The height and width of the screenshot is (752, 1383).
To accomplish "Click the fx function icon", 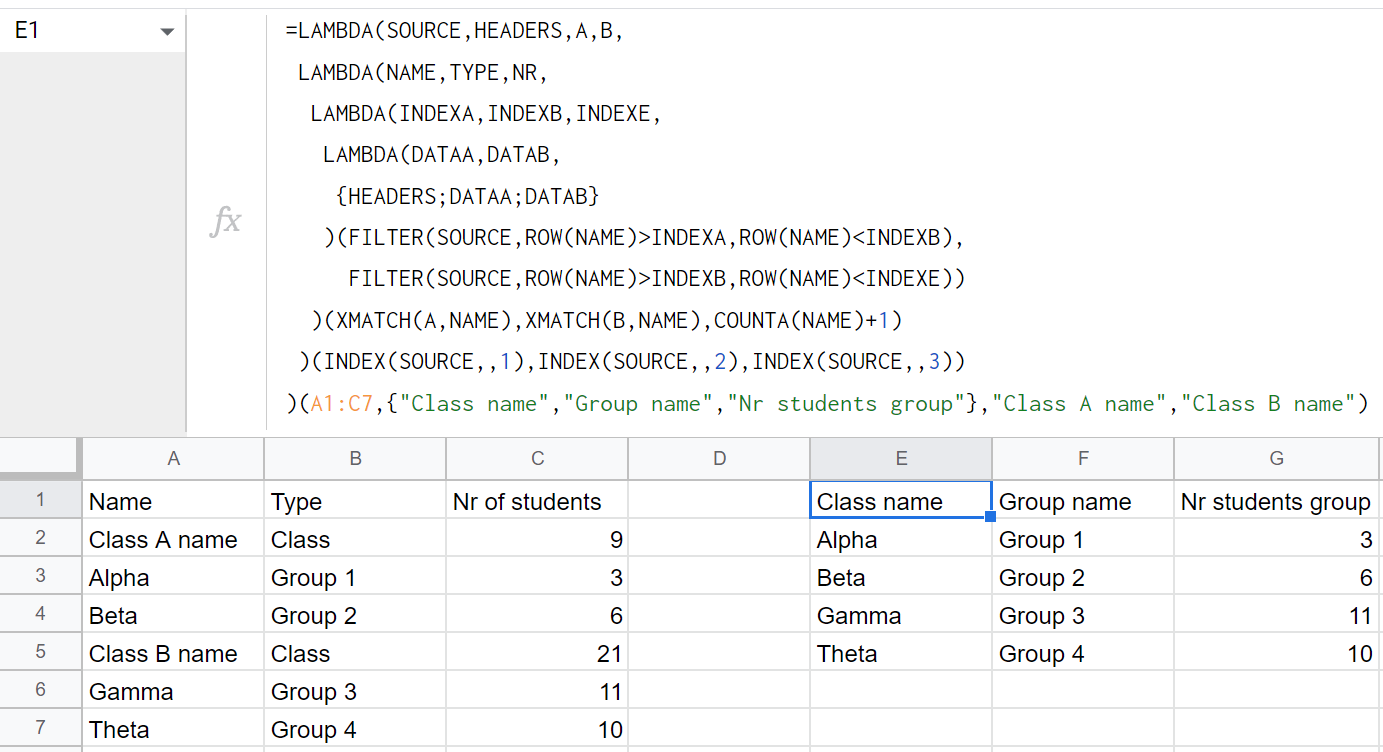I will pyautogui.click(x=226, y=221).
